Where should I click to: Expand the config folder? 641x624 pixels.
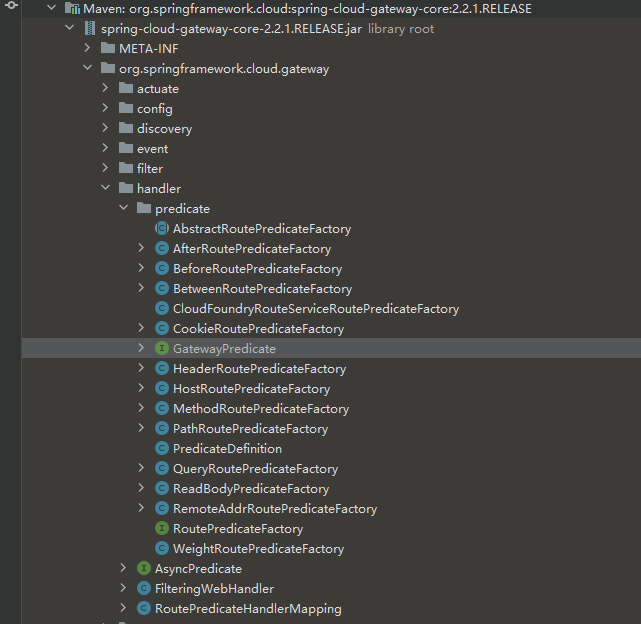(105, 108)
